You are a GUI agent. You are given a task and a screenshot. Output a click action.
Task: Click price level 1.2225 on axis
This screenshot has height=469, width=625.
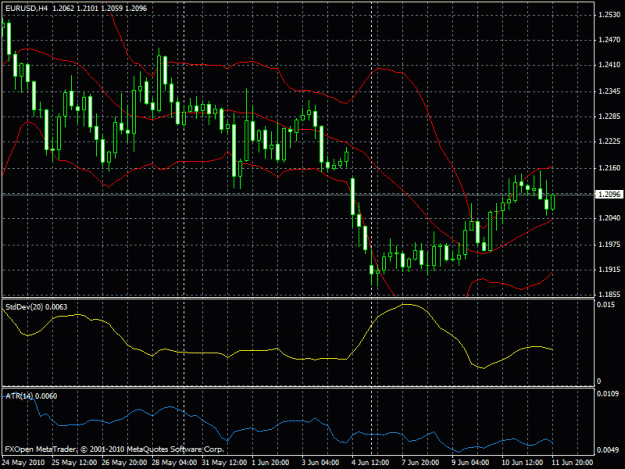[x=609, y=142]
